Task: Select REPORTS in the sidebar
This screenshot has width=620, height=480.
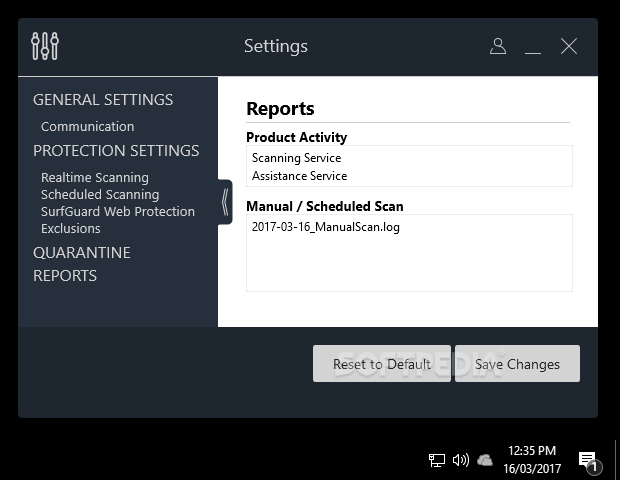Action: coord(65,276)
